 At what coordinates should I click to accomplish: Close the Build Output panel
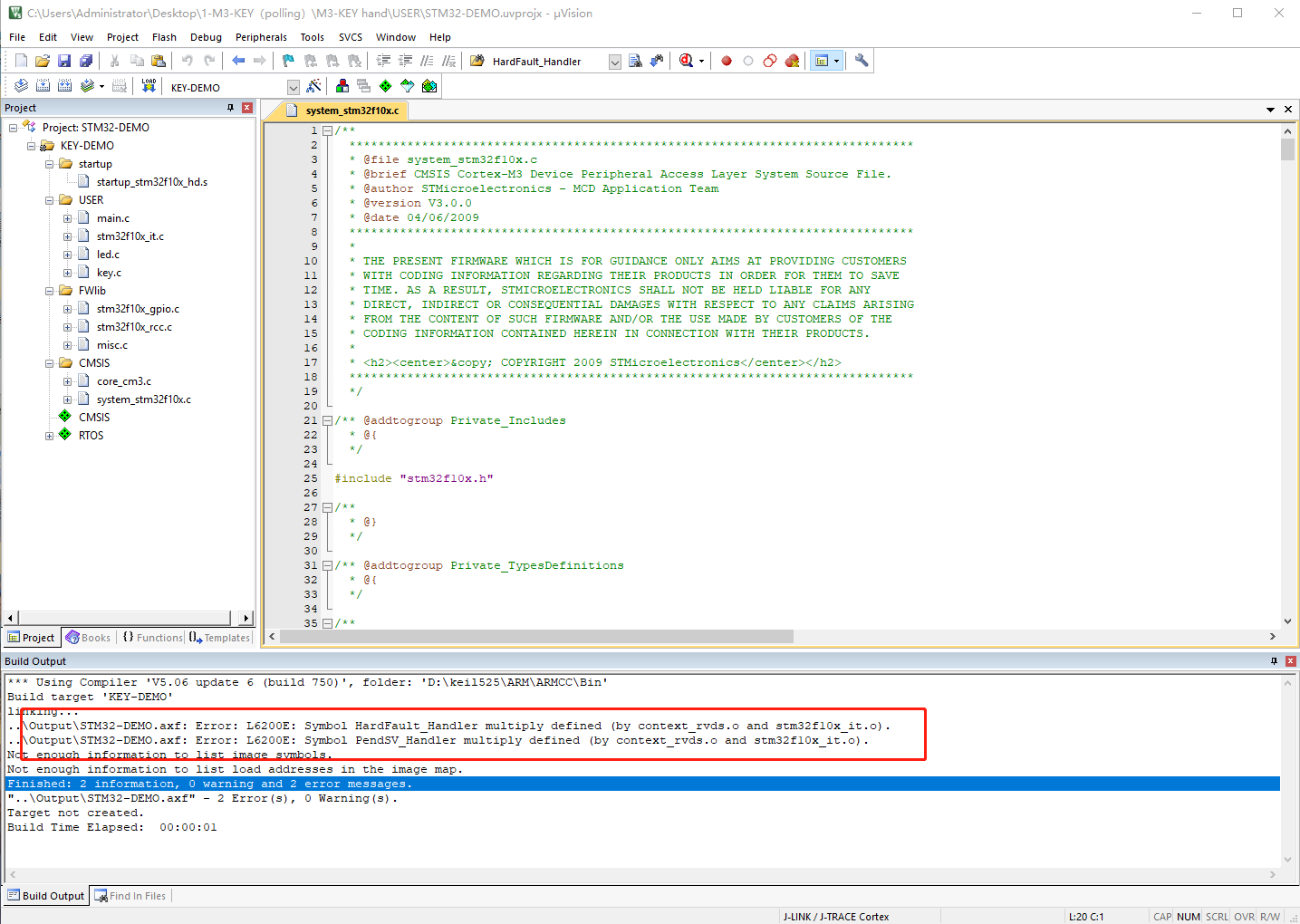coord(1290,661)
